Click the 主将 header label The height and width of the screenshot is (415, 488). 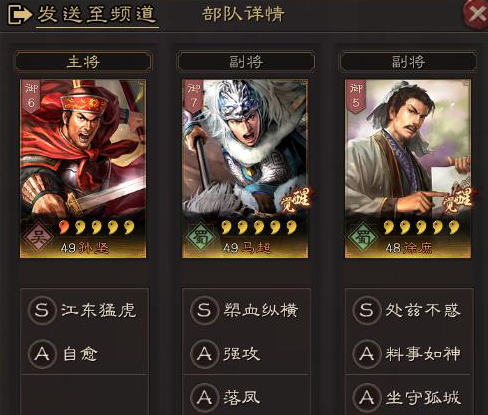click(83, 62)
